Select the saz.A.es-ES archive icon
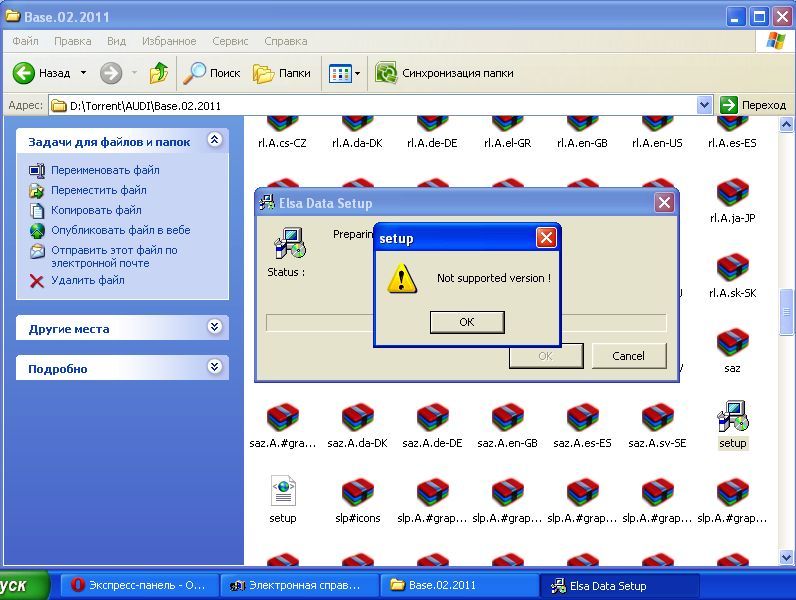796x600 pixels. (582, 417)
